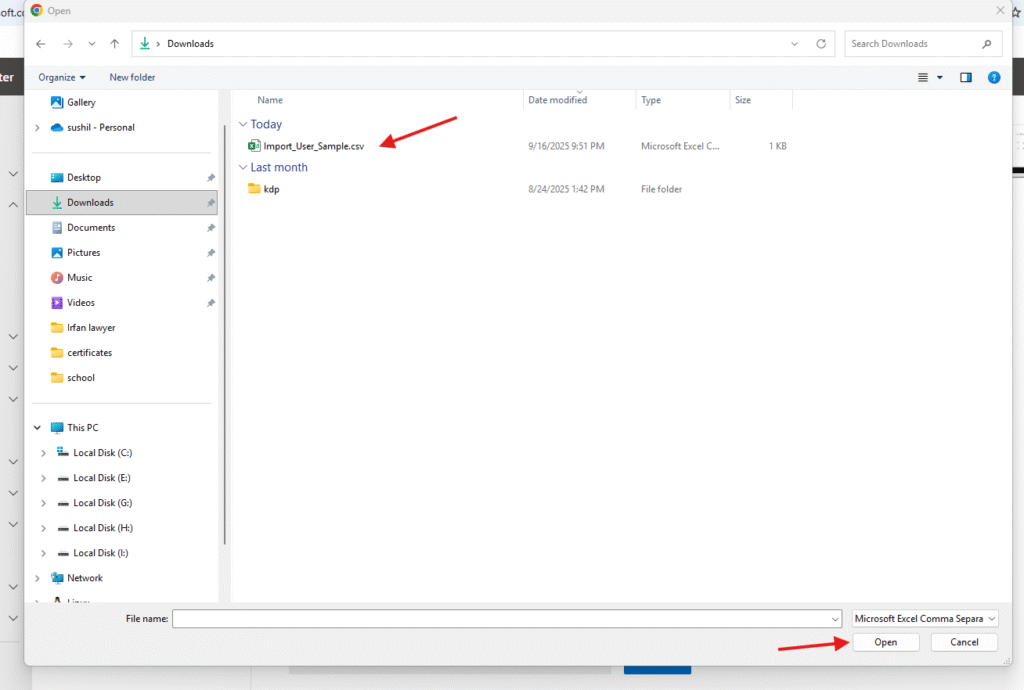1024x690 pixels.
Task: Select Videos in the navigation pane
Action: click(80, 303)
